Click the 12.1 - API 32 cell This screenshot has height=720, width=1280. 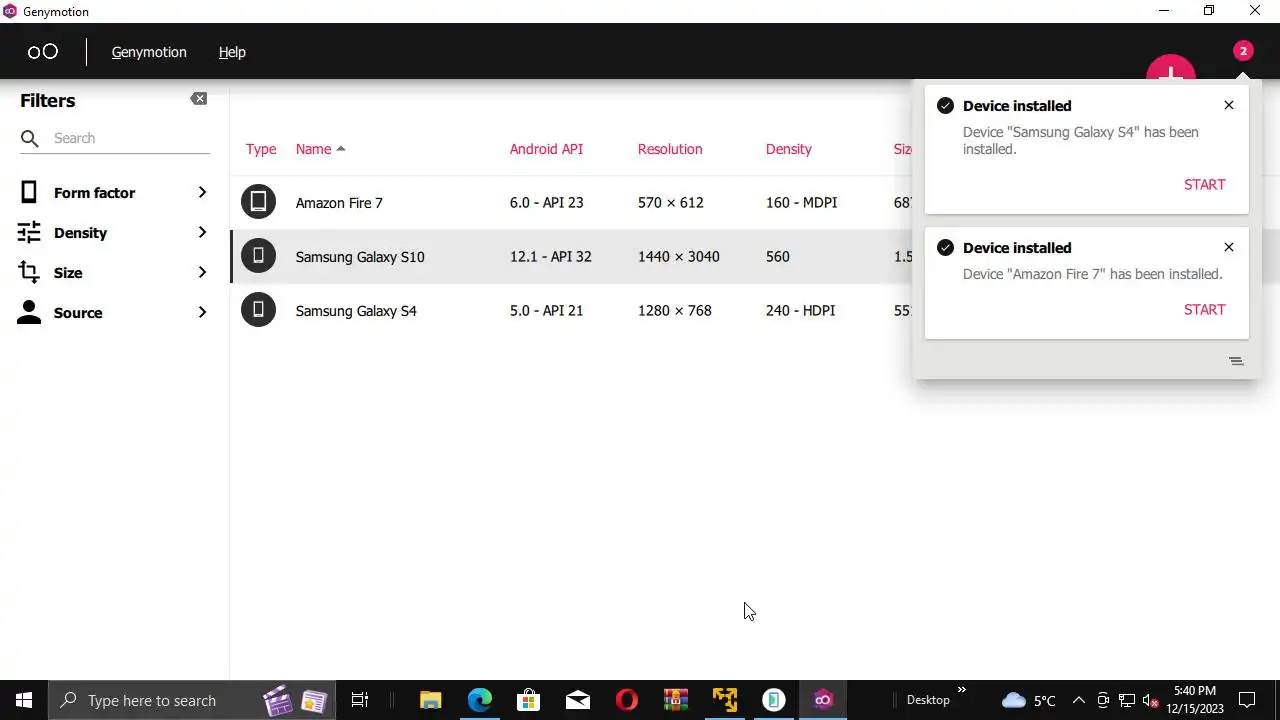tap(550, 257)
